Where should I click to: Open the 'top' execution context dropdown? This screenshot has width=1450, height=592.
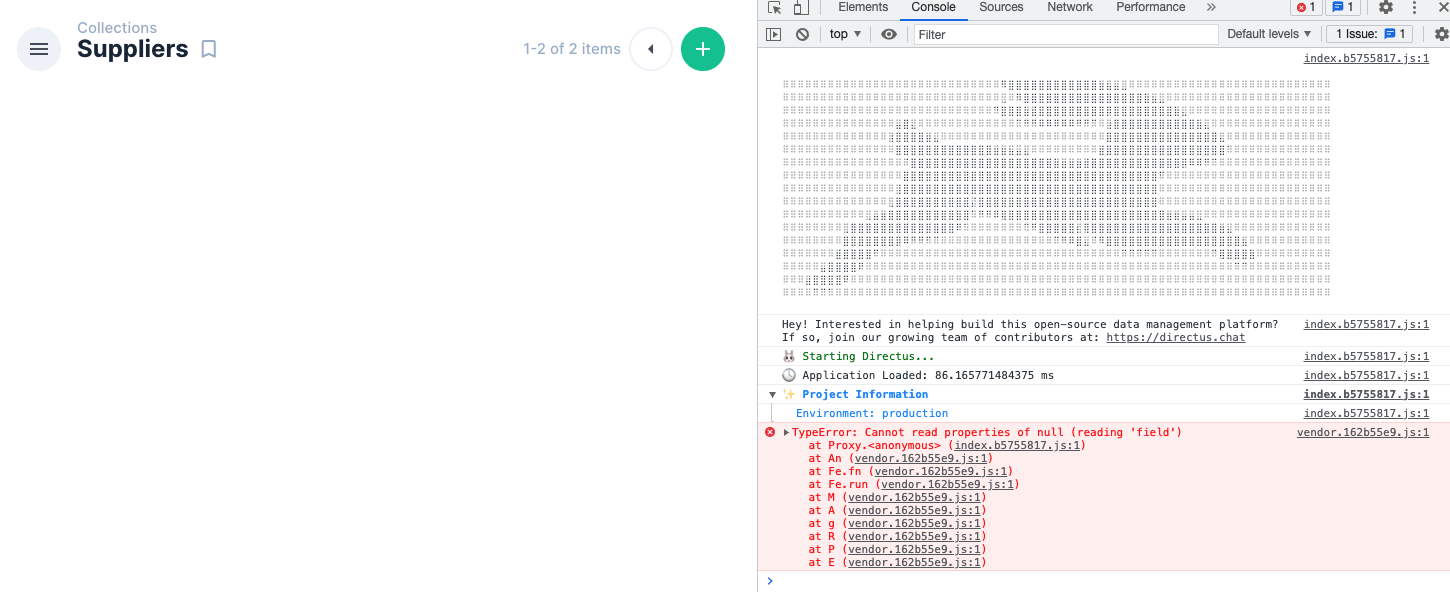pyautogui.click(x=844, y=33)
